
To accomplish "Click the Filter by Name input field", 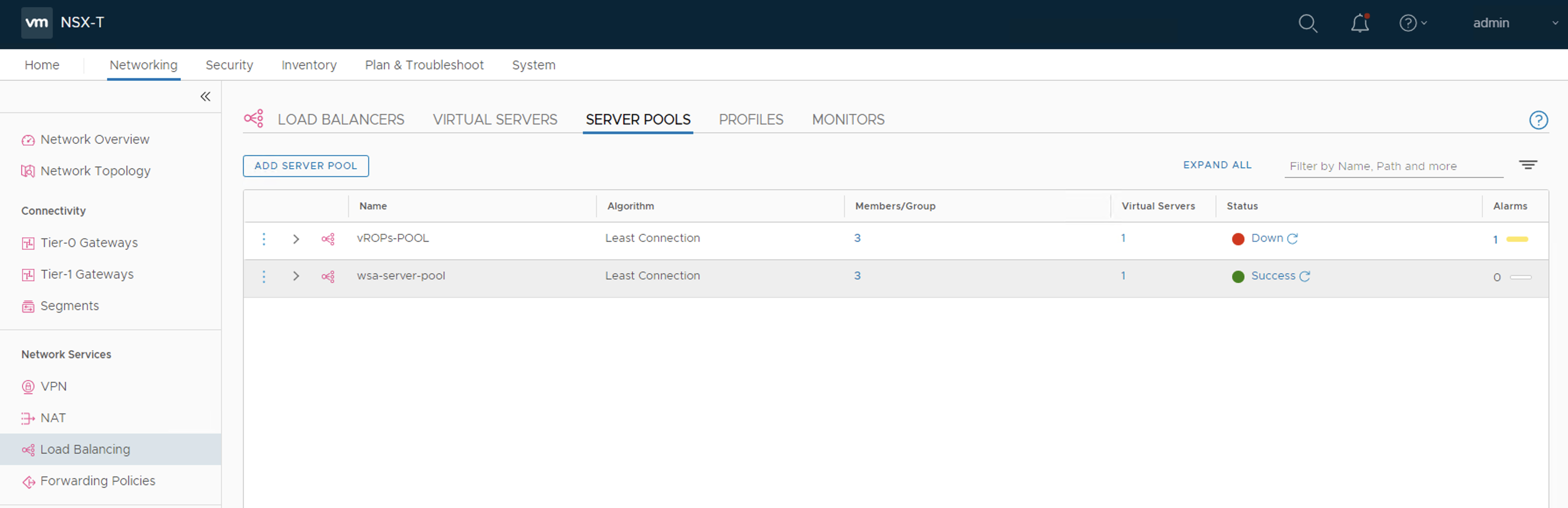I will coord(1393,166).
